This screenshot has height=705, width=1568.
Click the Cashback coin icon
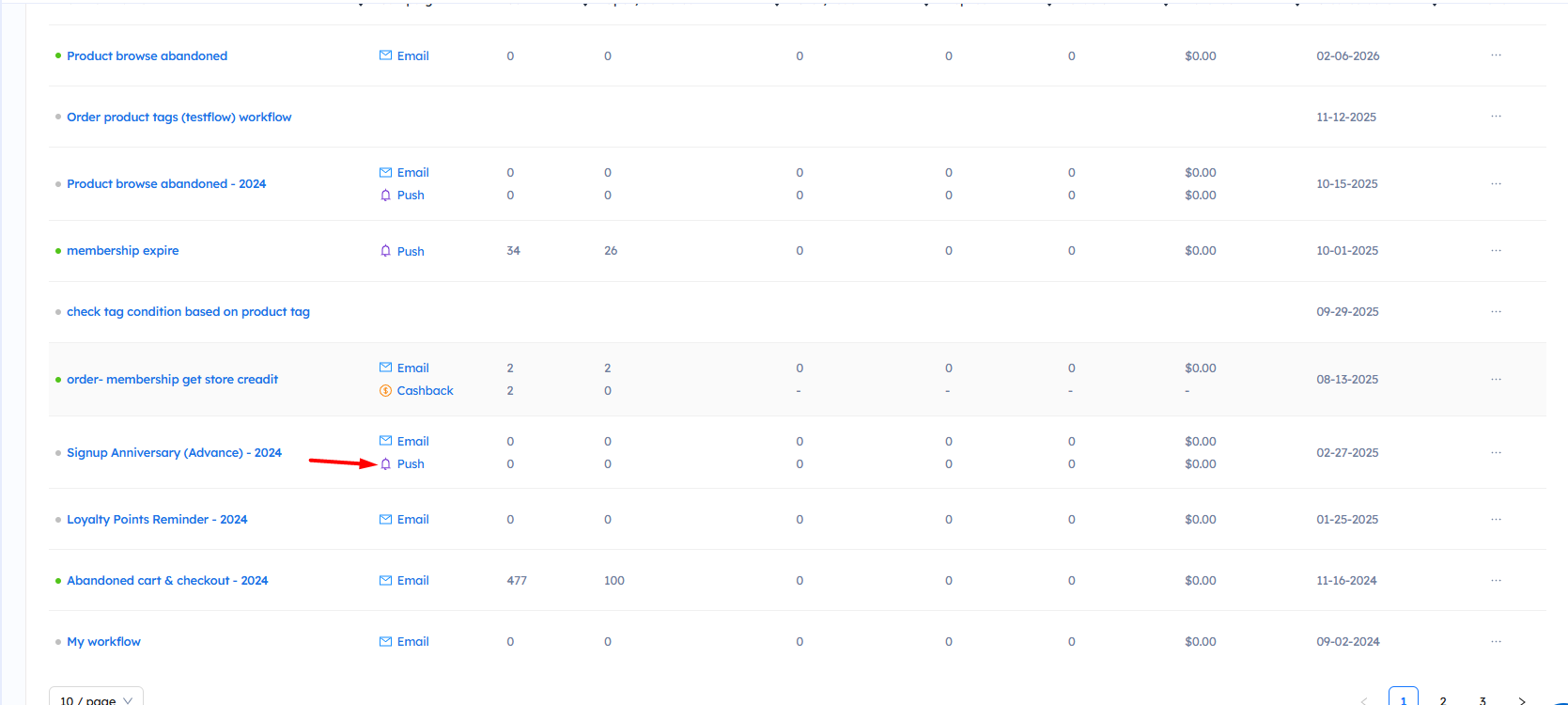[385, 391]
